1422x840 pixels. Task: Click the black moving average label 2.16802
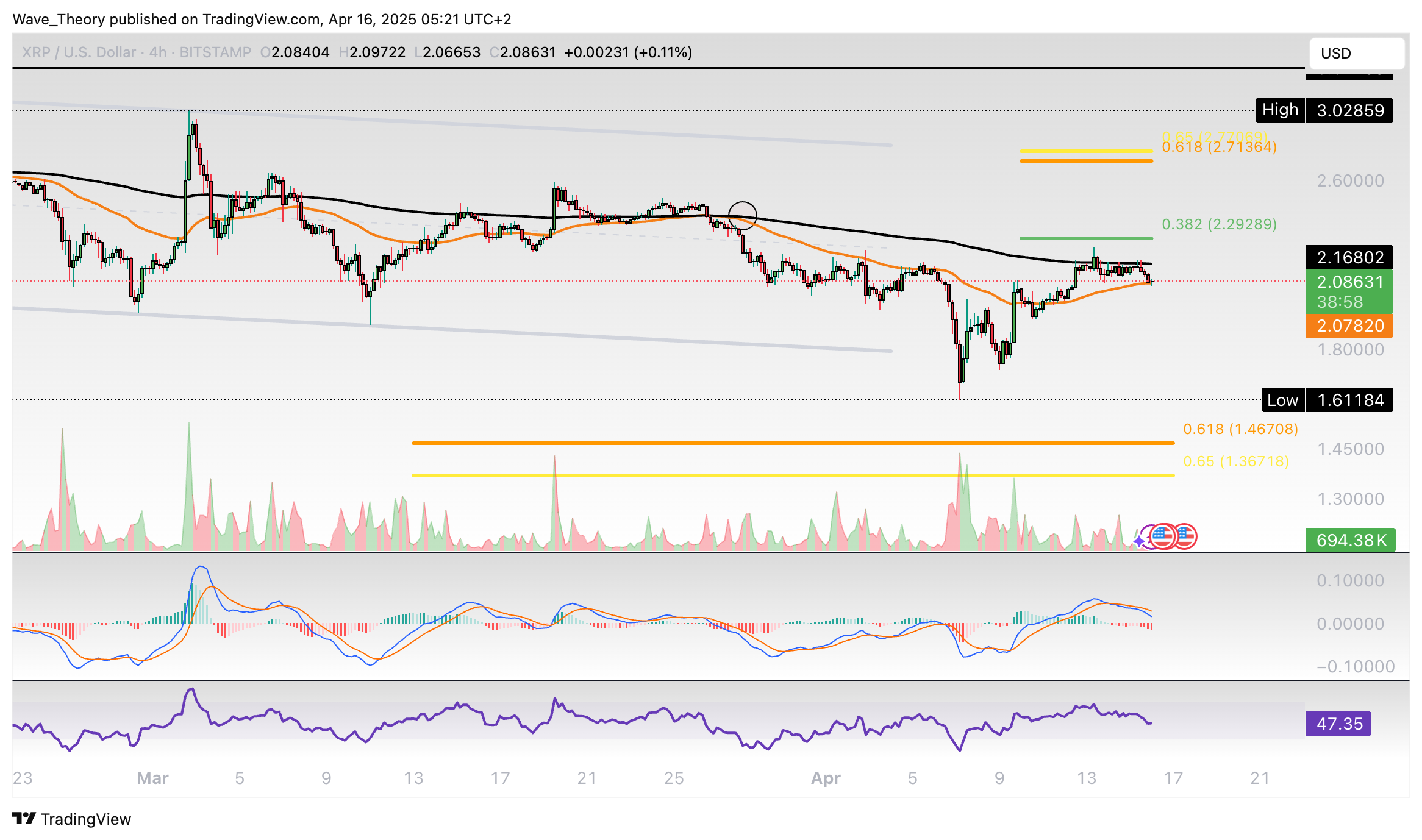tap(1349, 257)
